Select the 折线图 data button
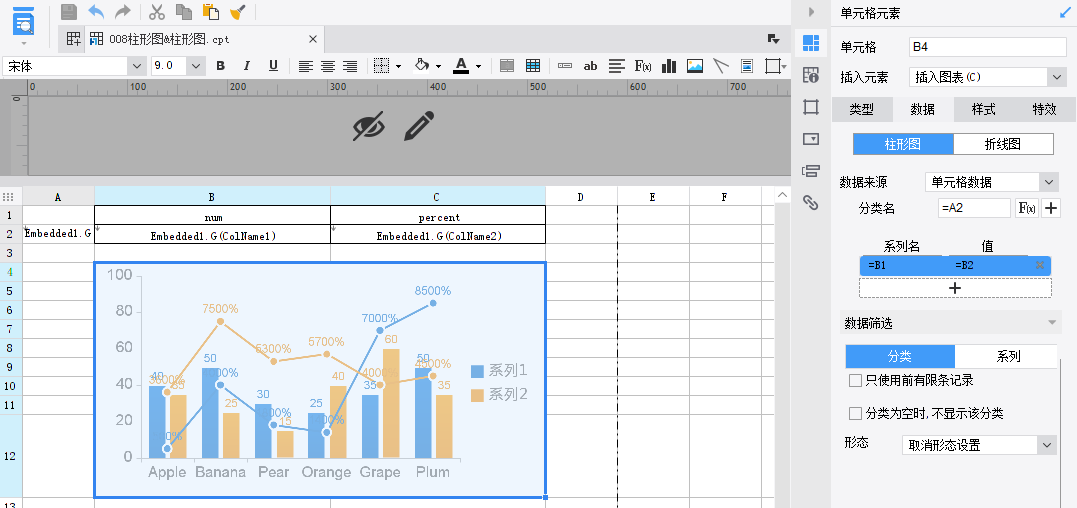 pos(1003,144)
